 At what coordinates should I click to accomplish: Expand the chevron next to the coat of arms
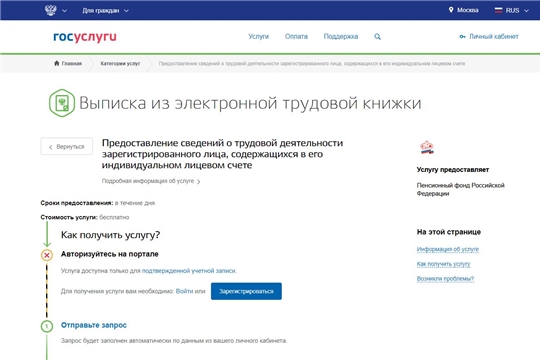click(64, 11)
